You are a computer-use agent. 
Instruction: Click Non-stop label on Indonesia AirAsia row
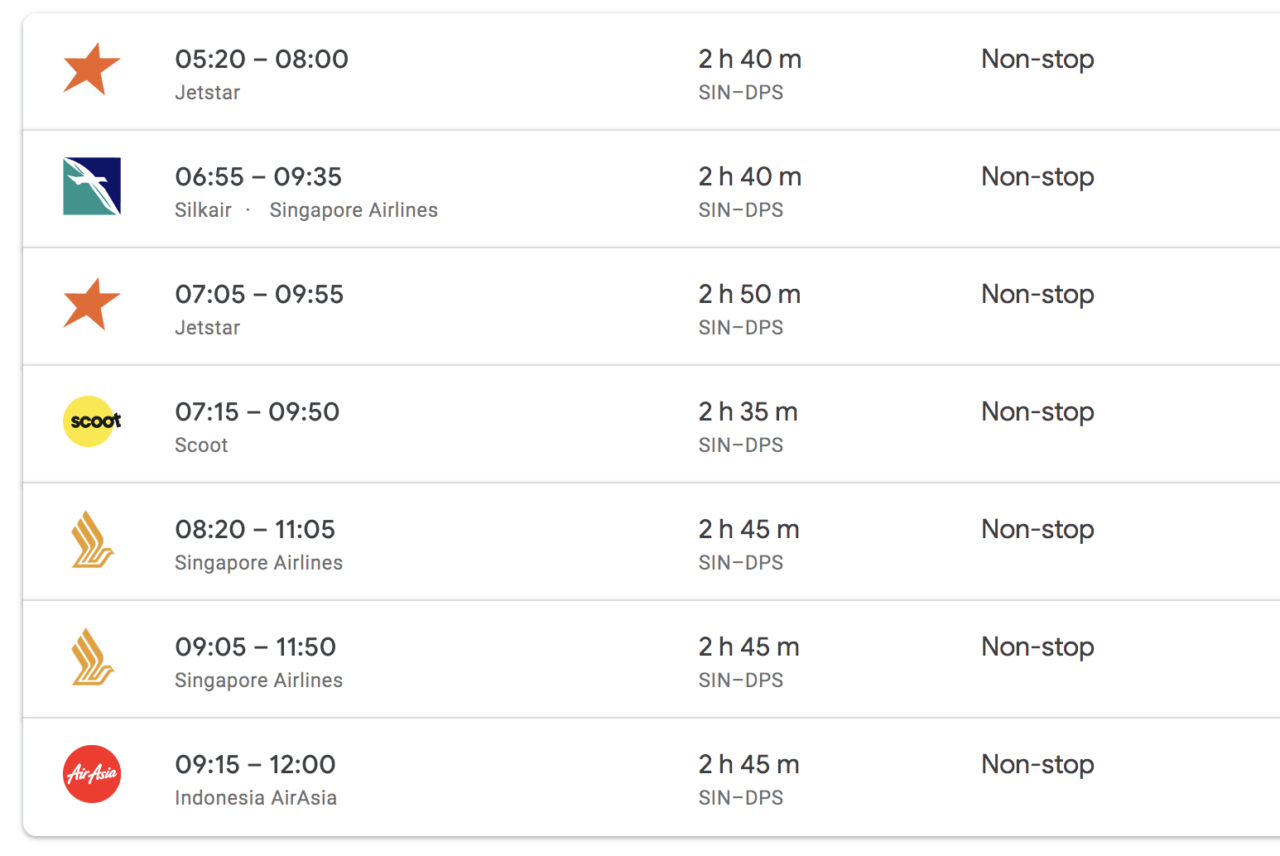pyautogui.click(x=1038, y=766)
